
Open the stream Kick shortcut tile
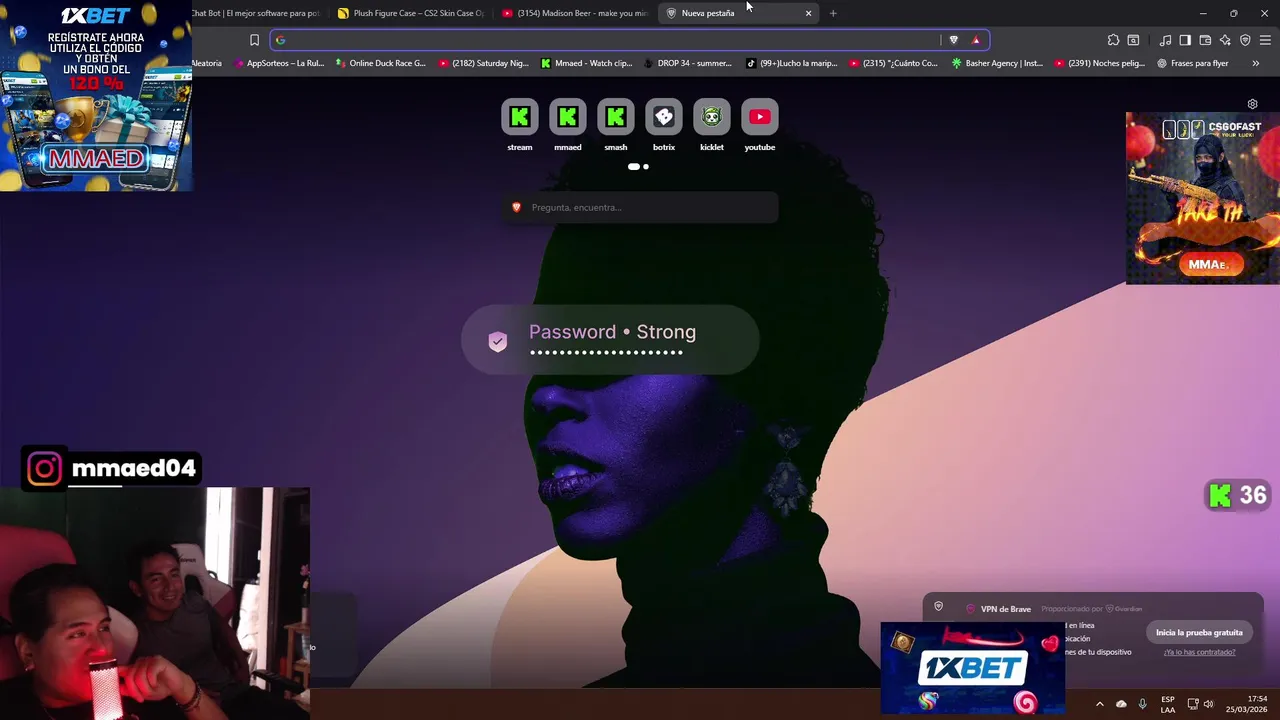coord(519,117)
